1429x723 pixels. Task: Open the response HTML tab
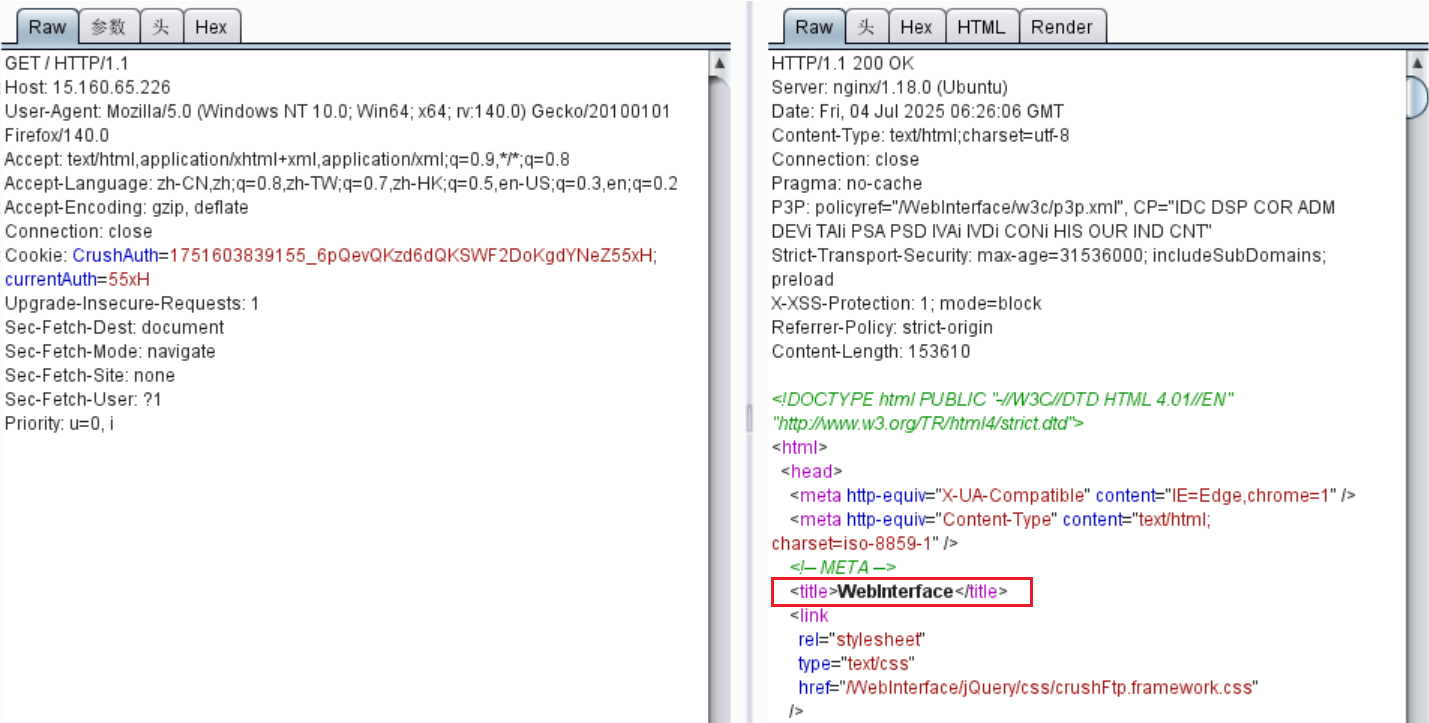(x=981, y=27)
